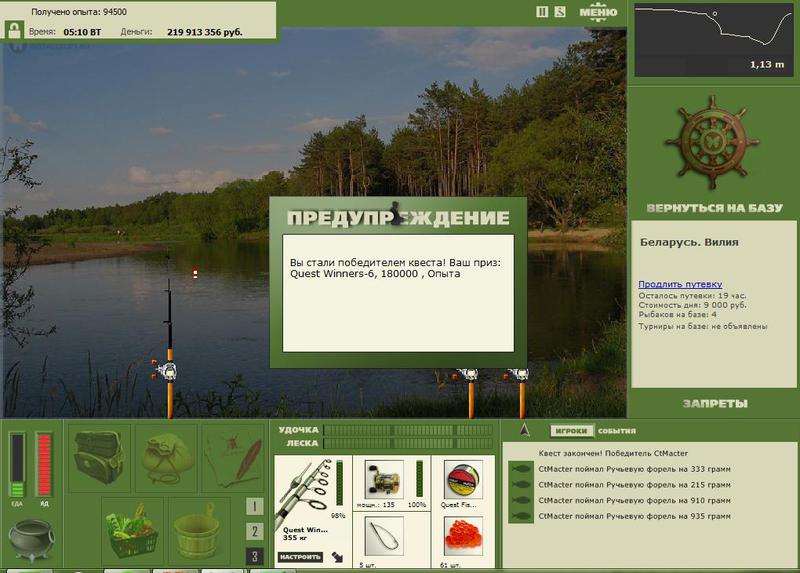The image size is (800, 573).
Task: Open the wooden bucket icon
Action: (x=198, y=530)
